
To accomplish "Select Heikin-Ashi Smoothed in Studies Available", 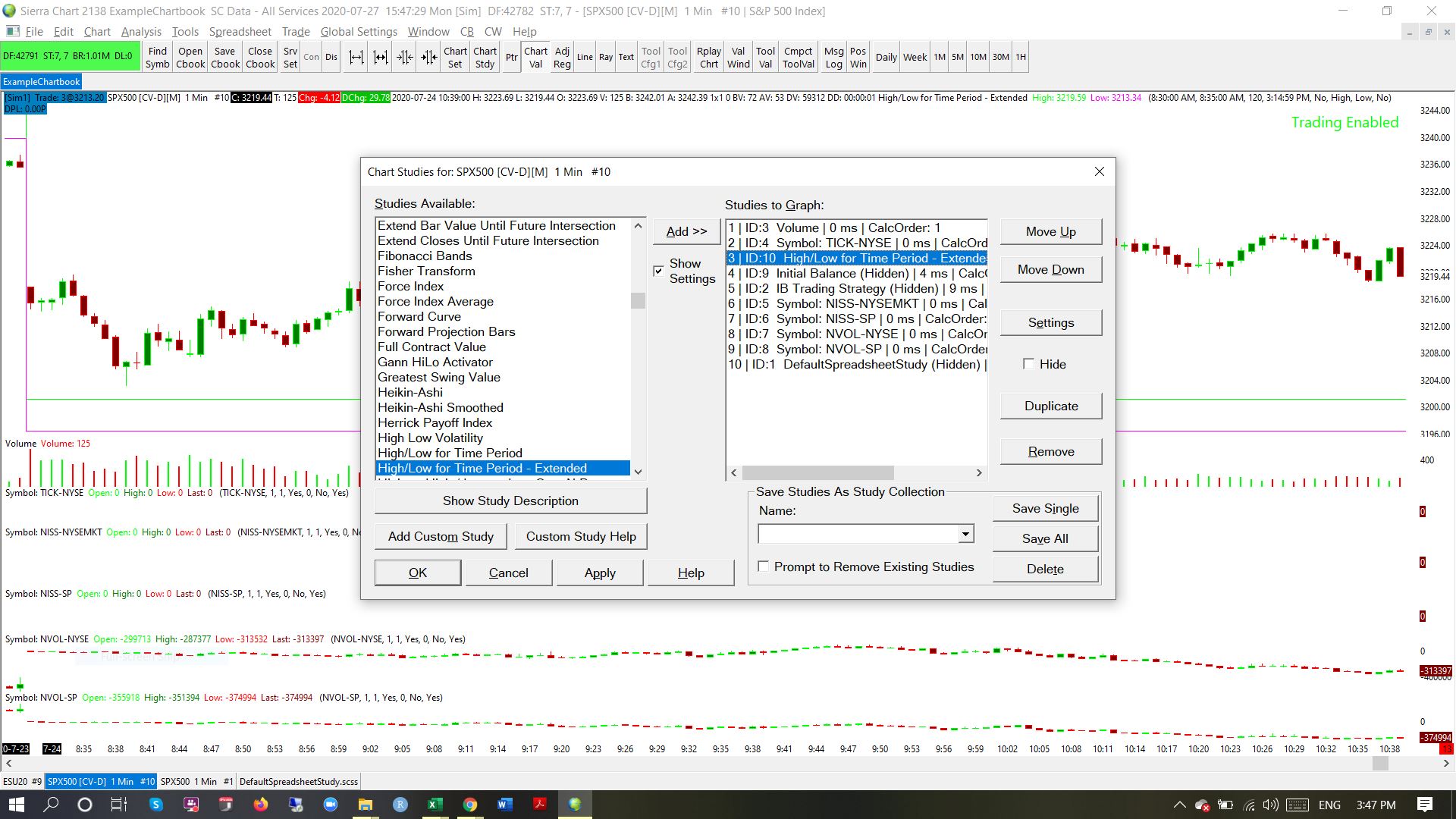I will pyautogui.click(x=440, y=408).
